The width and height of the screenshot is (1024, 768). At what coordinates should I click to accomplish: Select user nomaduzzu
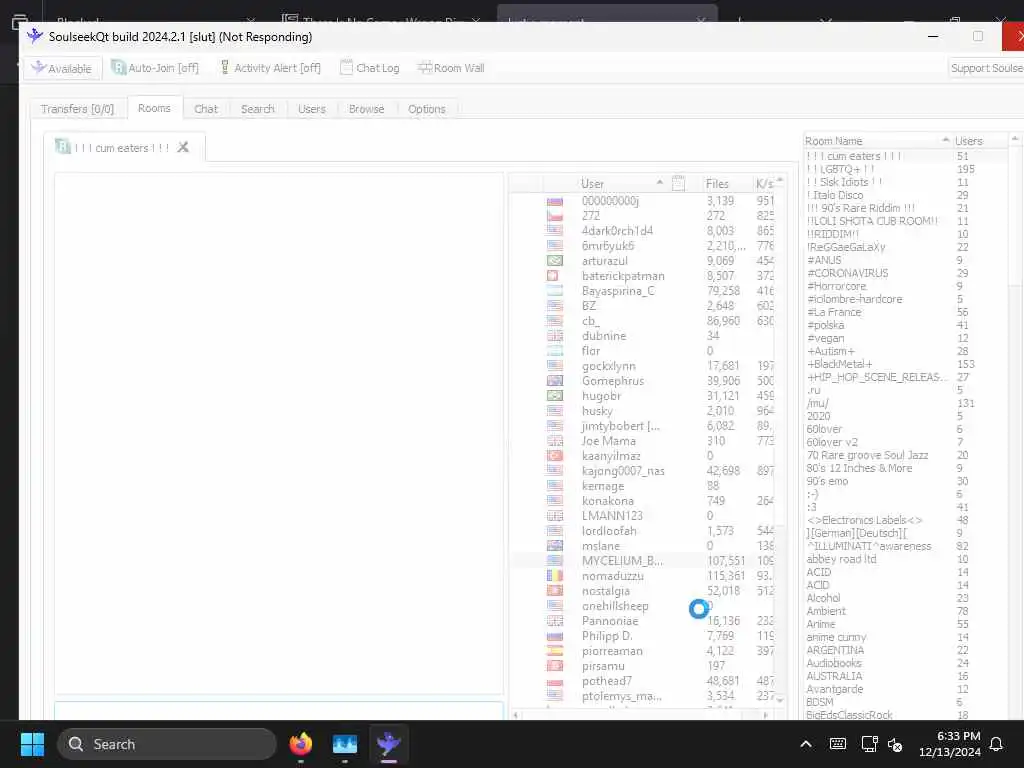[613, 576]
